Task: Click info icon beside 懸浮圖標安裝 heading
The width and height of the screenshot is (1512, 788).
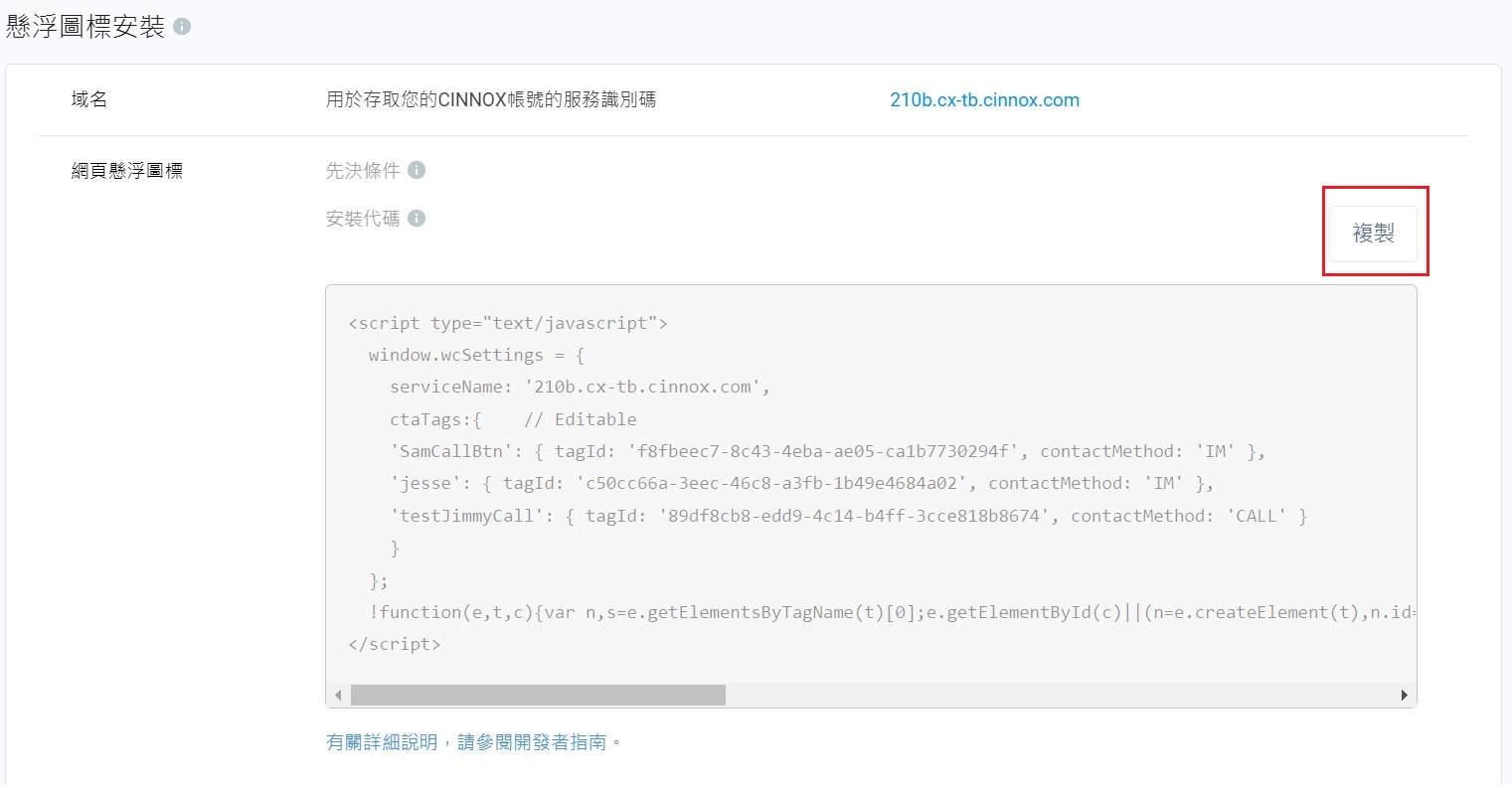Action: [182, 27]
